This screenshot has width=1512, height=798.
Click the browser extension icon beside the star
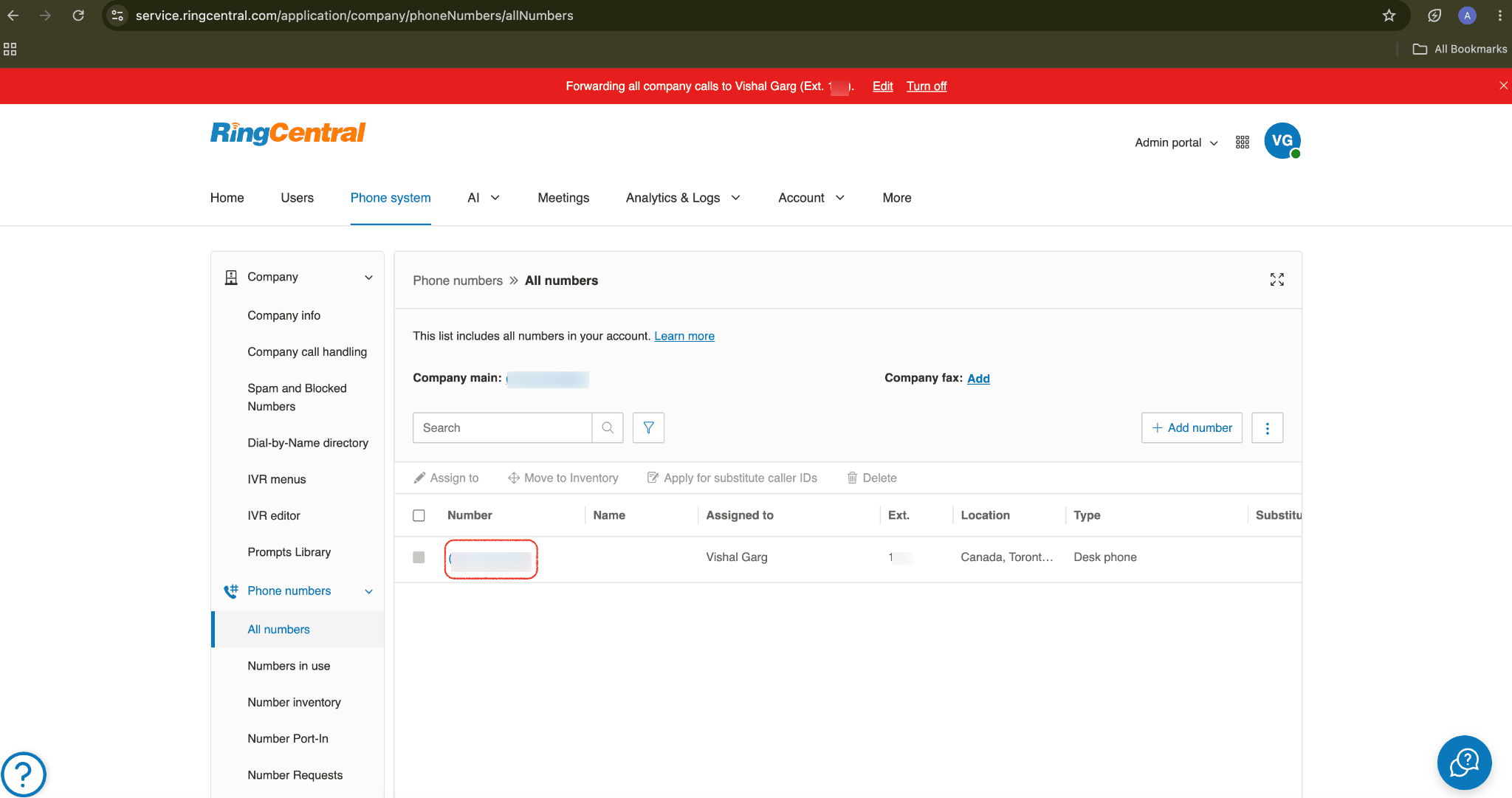pos(1434,16)
